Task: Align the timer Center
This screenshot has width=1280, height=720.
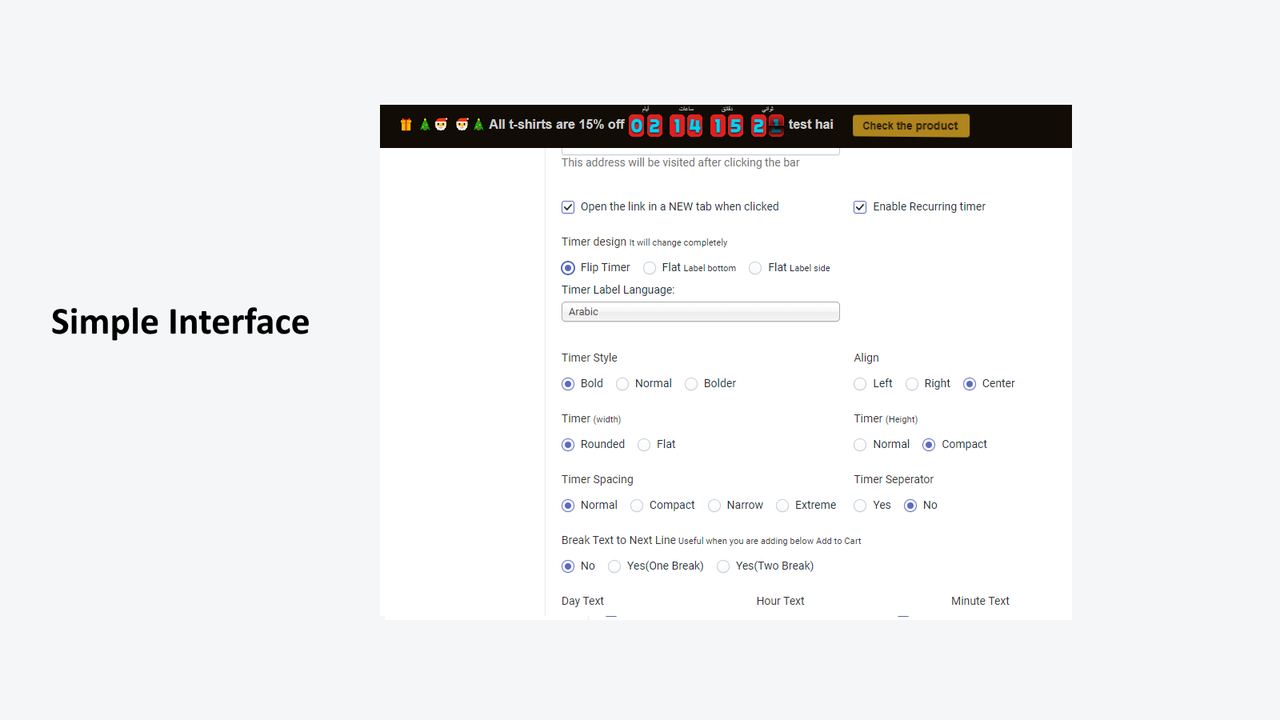Action: coord(970,384)
